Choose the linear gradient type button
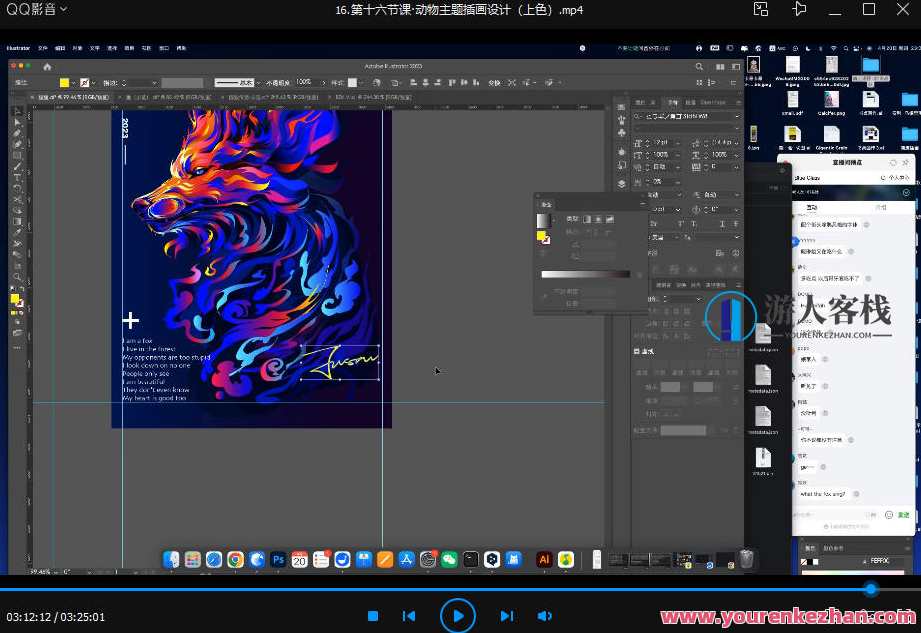The width and height of the screenshot is (921, 633). click(x=586, y=219)
